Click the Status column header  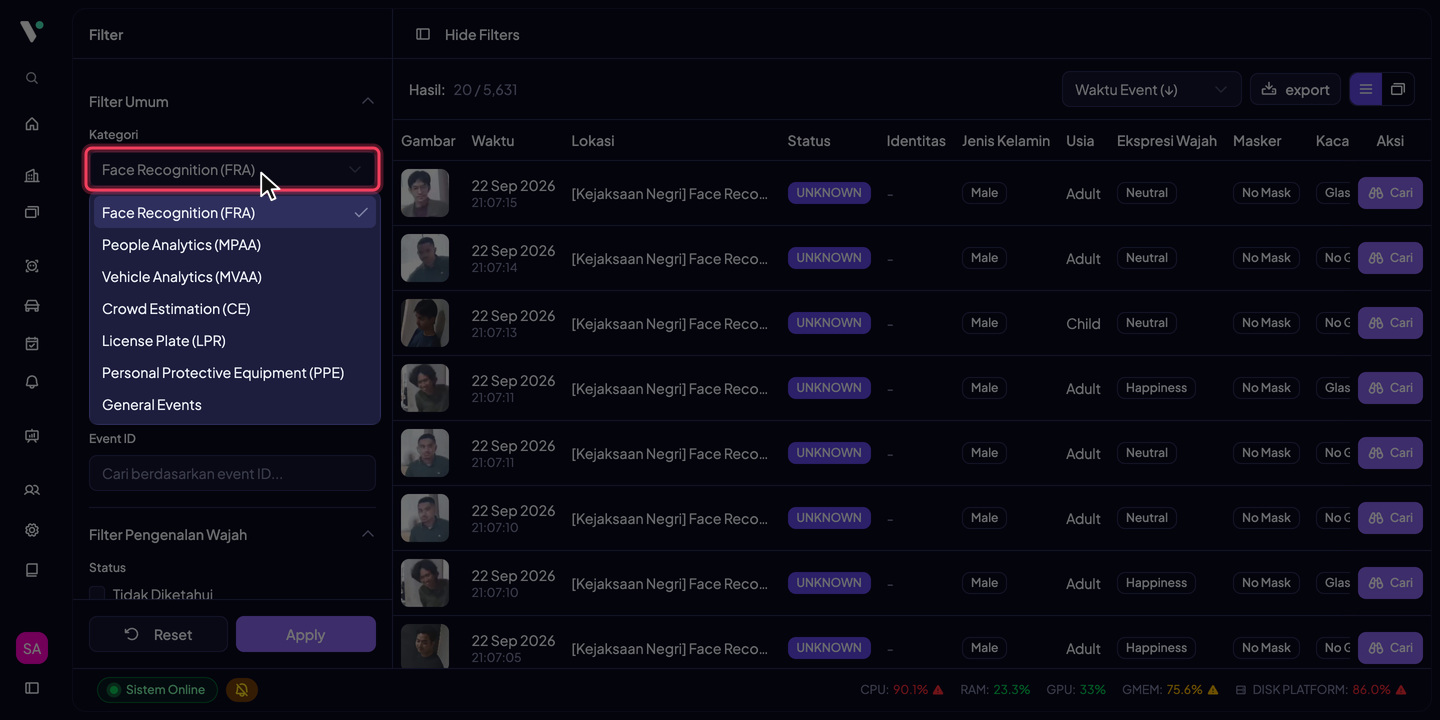click(x=809, y=141)
